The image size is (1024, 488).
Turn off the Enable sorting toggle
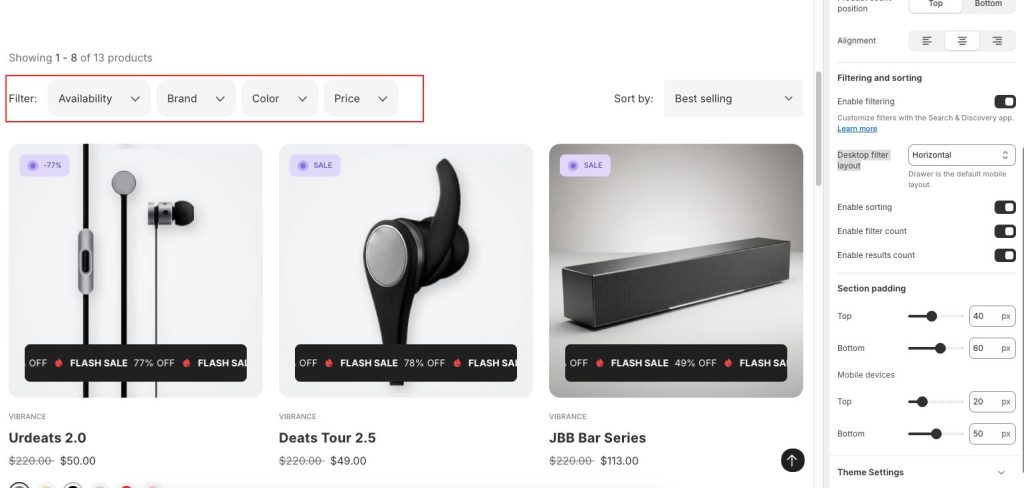click(x=1004, y=207)
